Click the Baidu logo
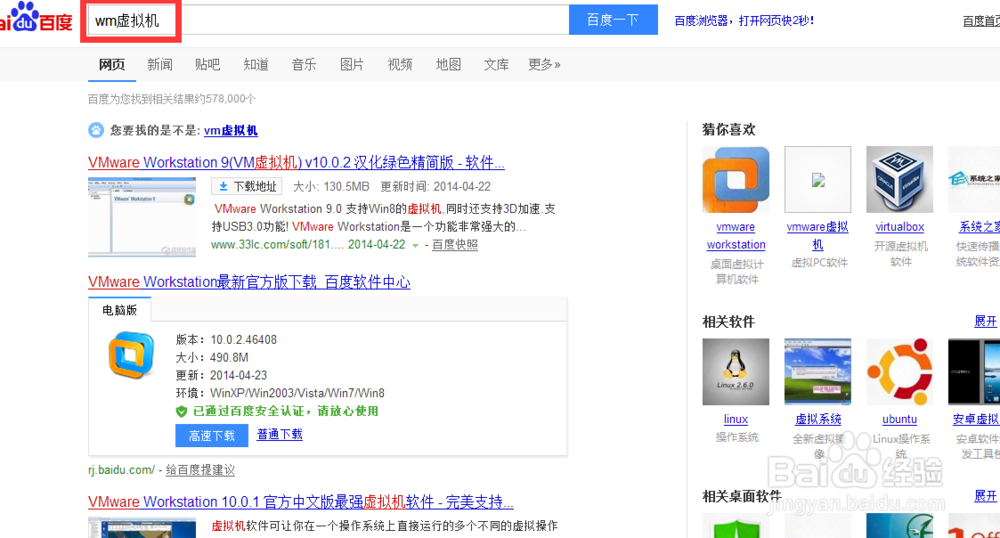This screenshot has width=1000, height=538. point(36,18)
